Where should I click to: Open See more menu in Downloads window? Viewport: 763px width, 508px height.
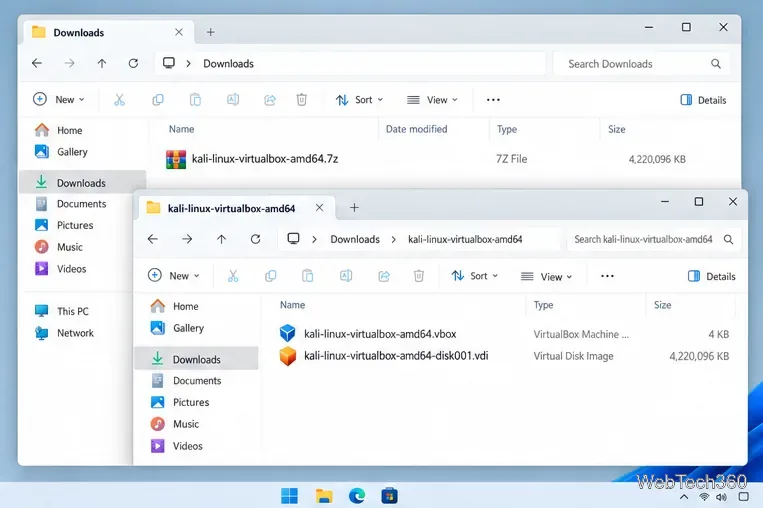click(493, 100)
